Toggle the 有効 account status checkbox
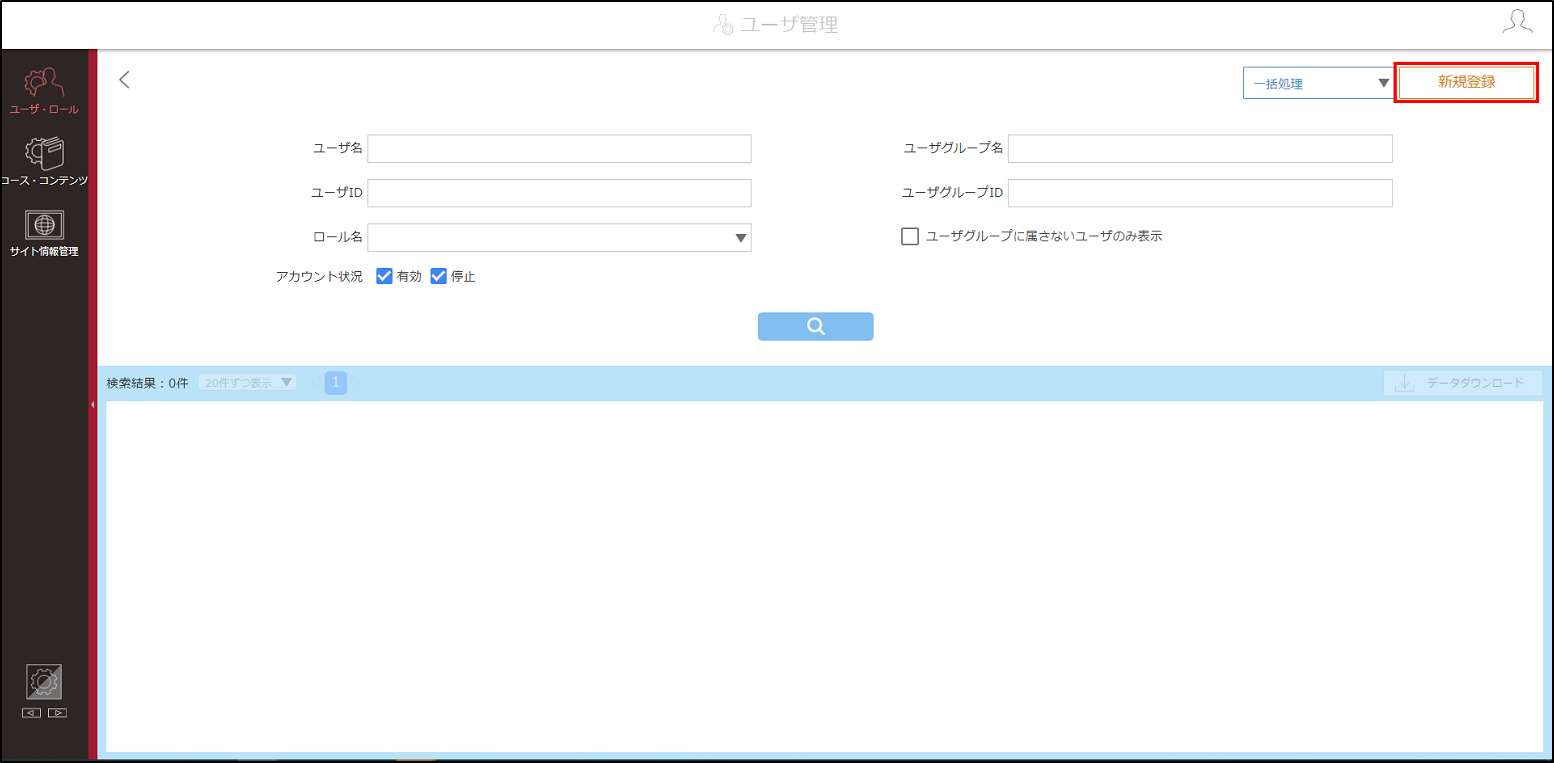This screenshot has height=763, width=1554. pos(384,277)
